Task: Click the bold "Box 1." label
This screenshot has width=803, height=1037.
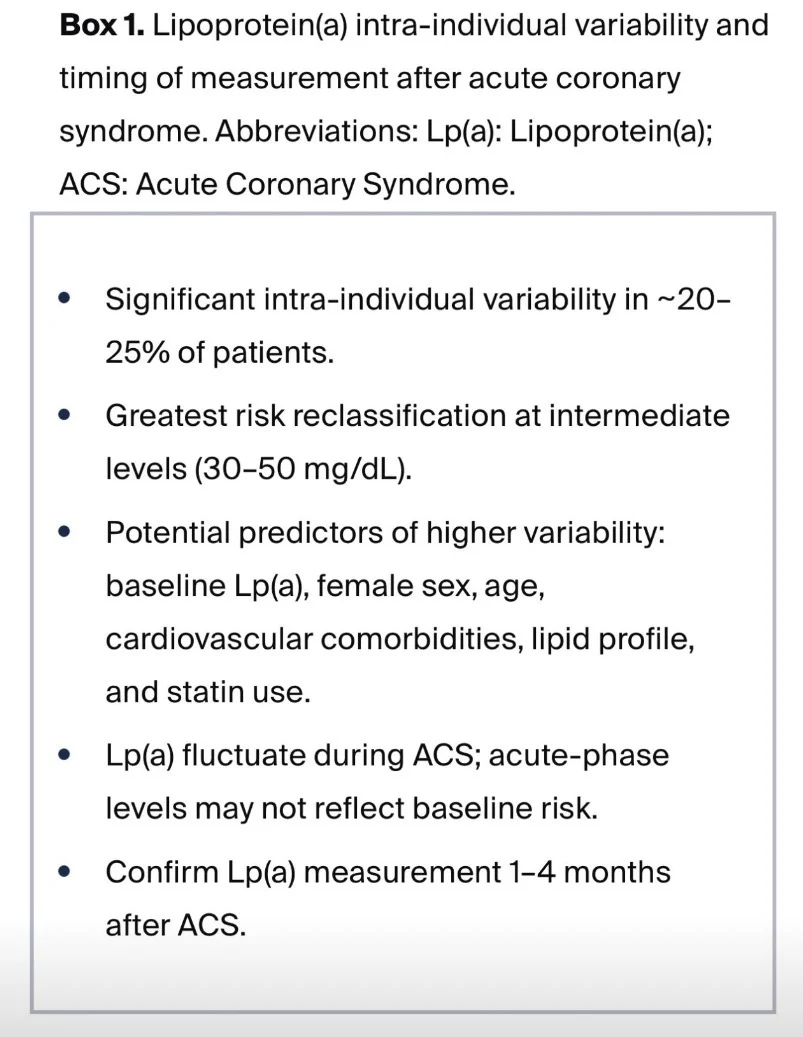Action: tap(104, 25)
